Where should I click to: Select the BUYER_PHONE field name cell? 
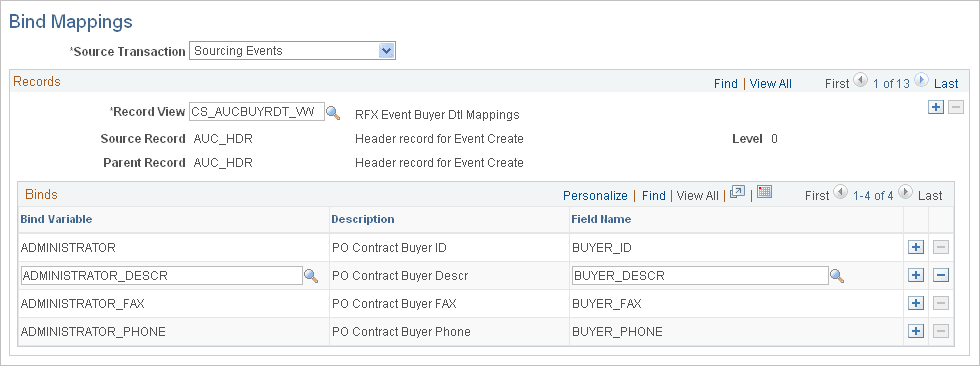618,332
